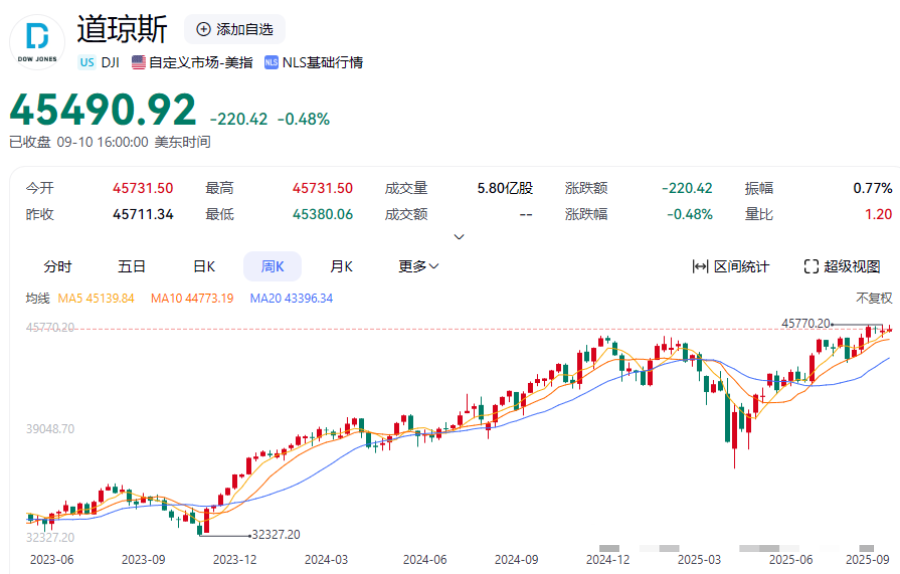Open the 更多 period dropdown

pyautogui.click(x=418, y=266)
